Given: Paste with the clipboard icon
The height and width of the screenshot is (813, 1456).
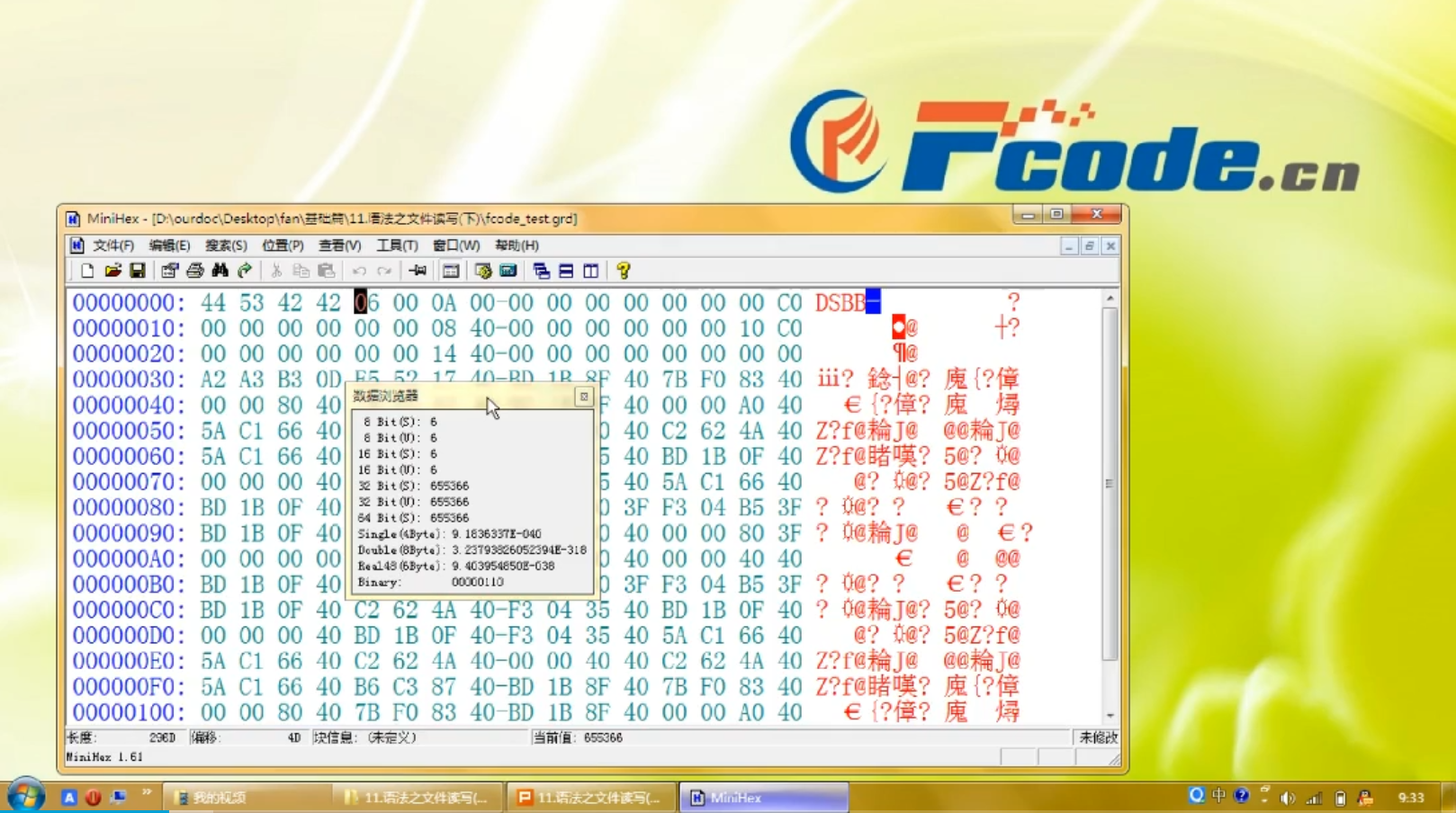Looking at the screenshot, I should (x=327, y=271).
